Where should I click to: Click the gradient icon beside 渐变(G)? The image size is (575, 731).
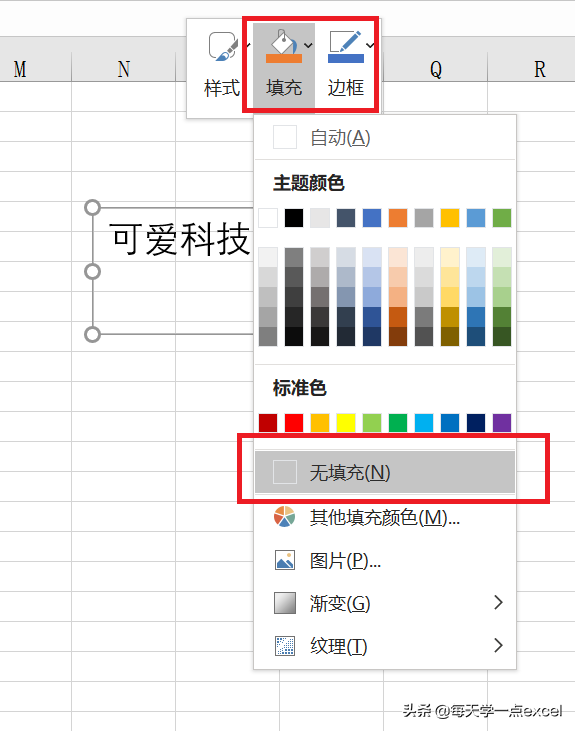pos(284,603)
